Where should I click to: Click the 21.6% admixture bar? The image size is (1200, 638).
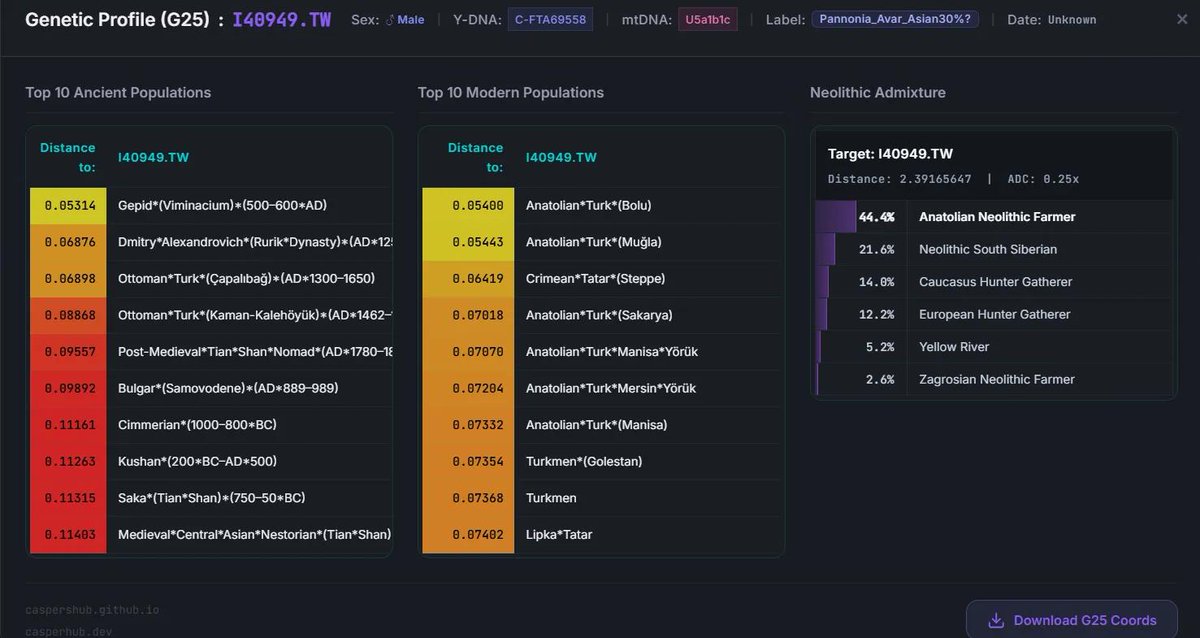point(825,249)
